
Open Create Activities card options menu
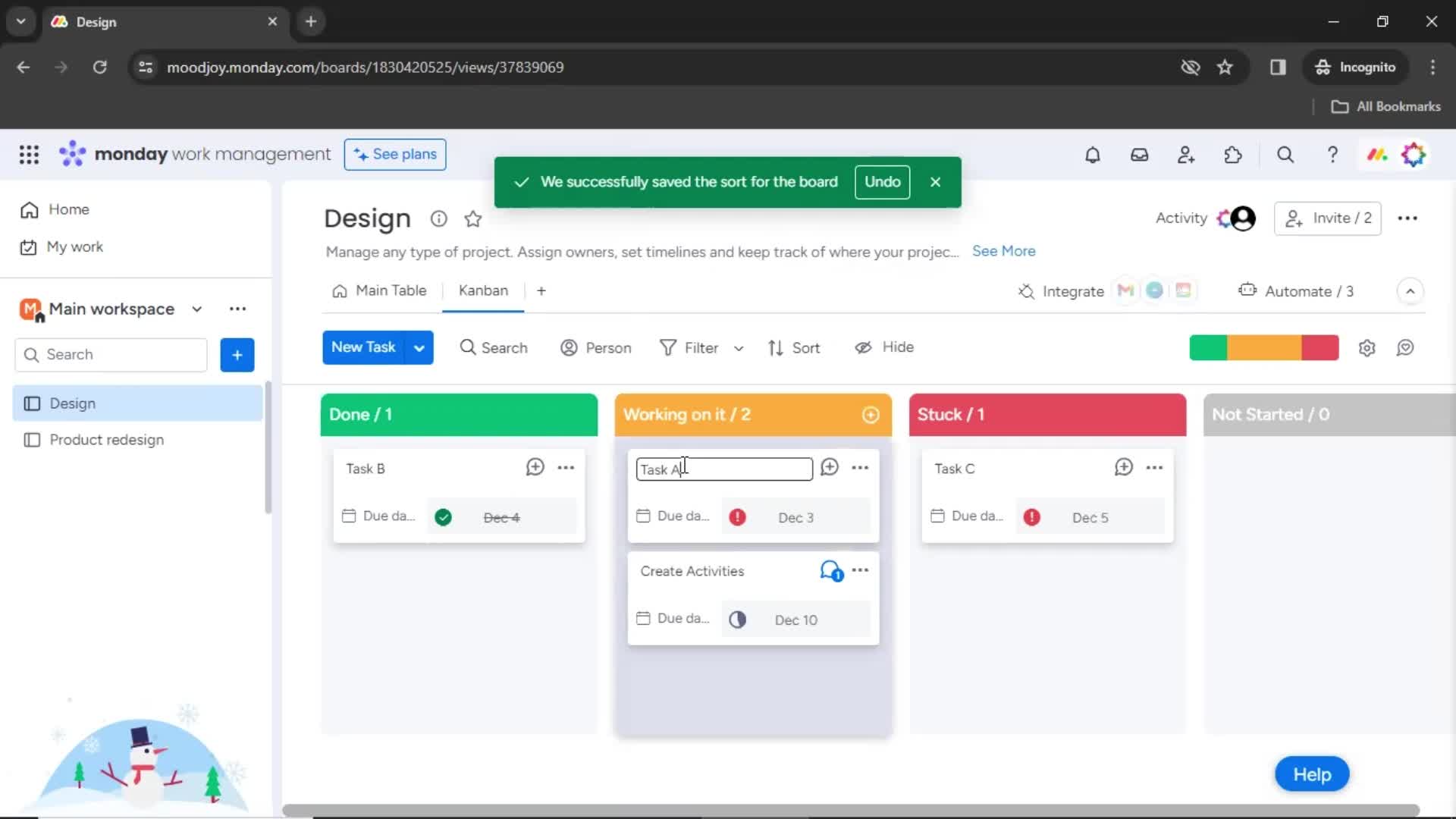860,570
